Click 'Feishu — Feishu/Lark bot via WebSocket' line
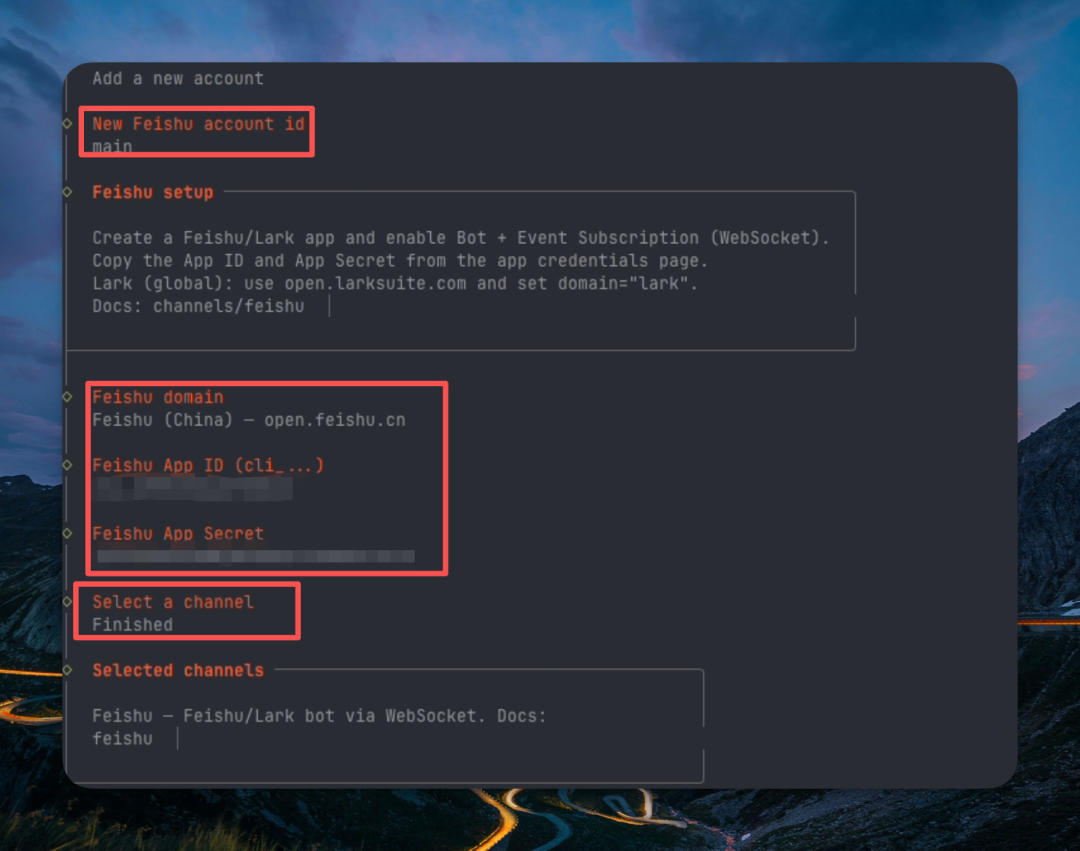The height and width of the screenshot is (851, 1080). [x=319, y=716]
